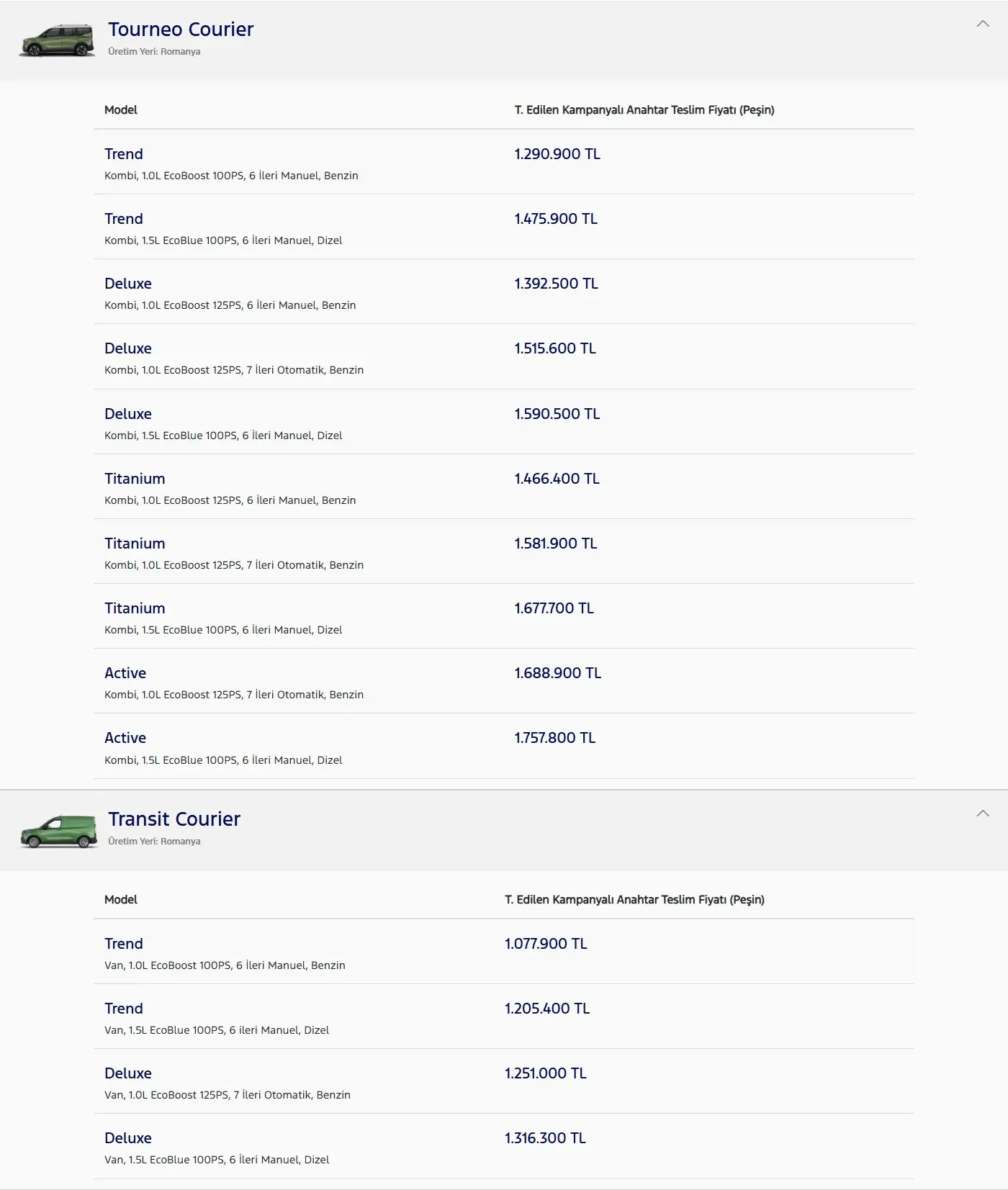
Task: Select Trend 1.0L EcoBoost 100PS Kombi row
Action: 504,163
